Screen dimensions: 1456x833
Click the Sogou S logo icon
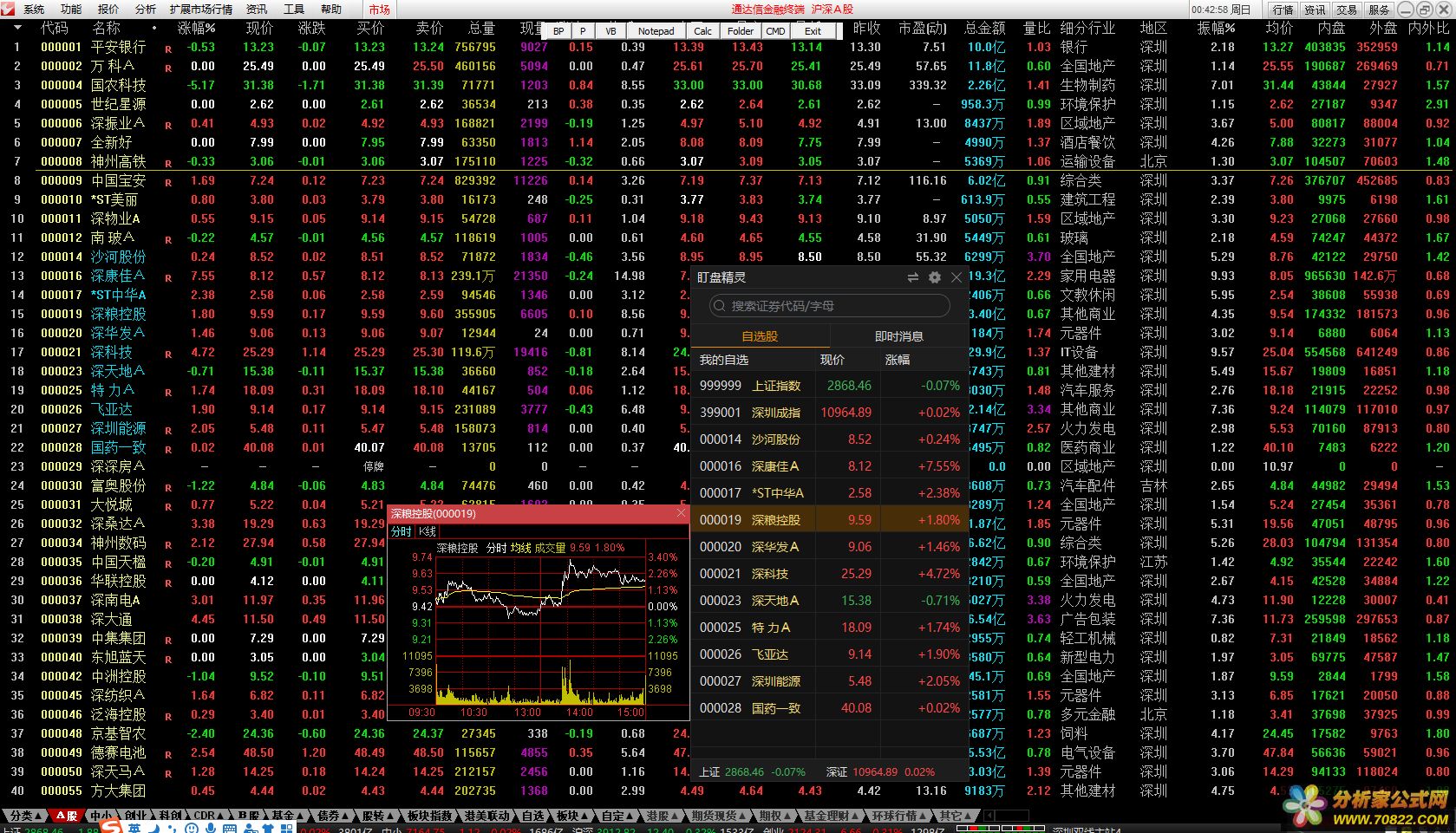(111, 826)
